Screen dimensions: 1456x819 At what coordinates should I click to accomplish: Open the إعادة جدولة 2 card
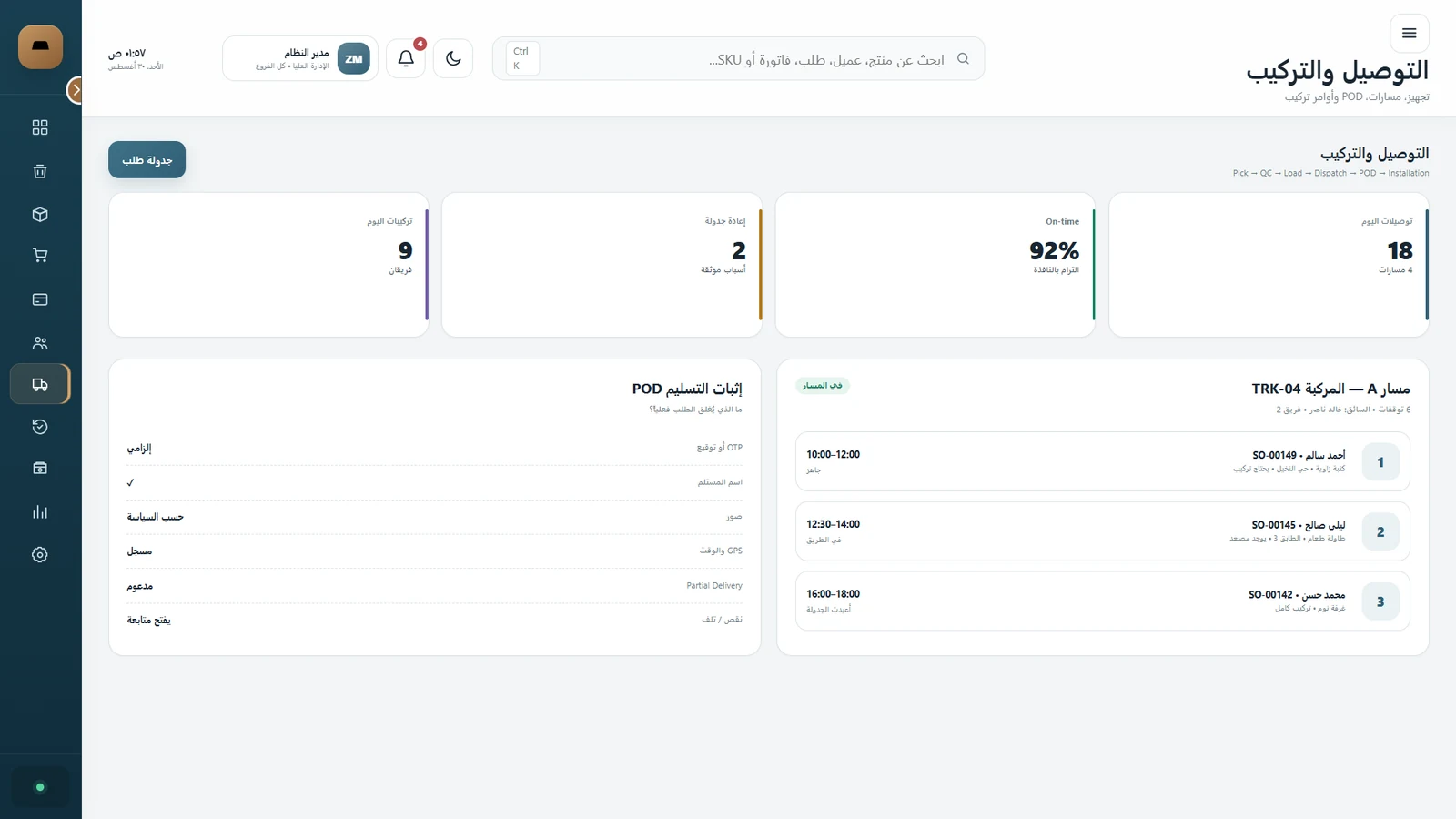click(602, 265)
